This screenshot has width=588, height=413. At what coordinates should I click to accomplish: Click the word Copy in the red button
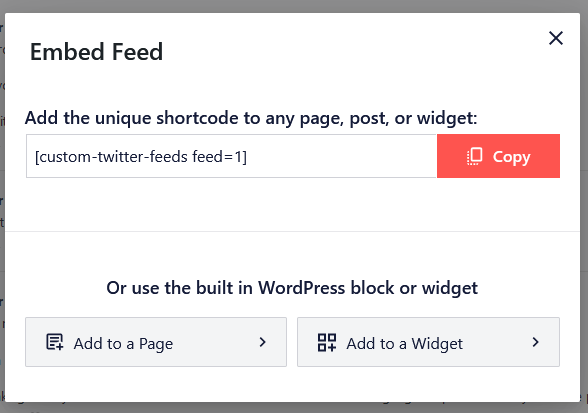(512, 157)
